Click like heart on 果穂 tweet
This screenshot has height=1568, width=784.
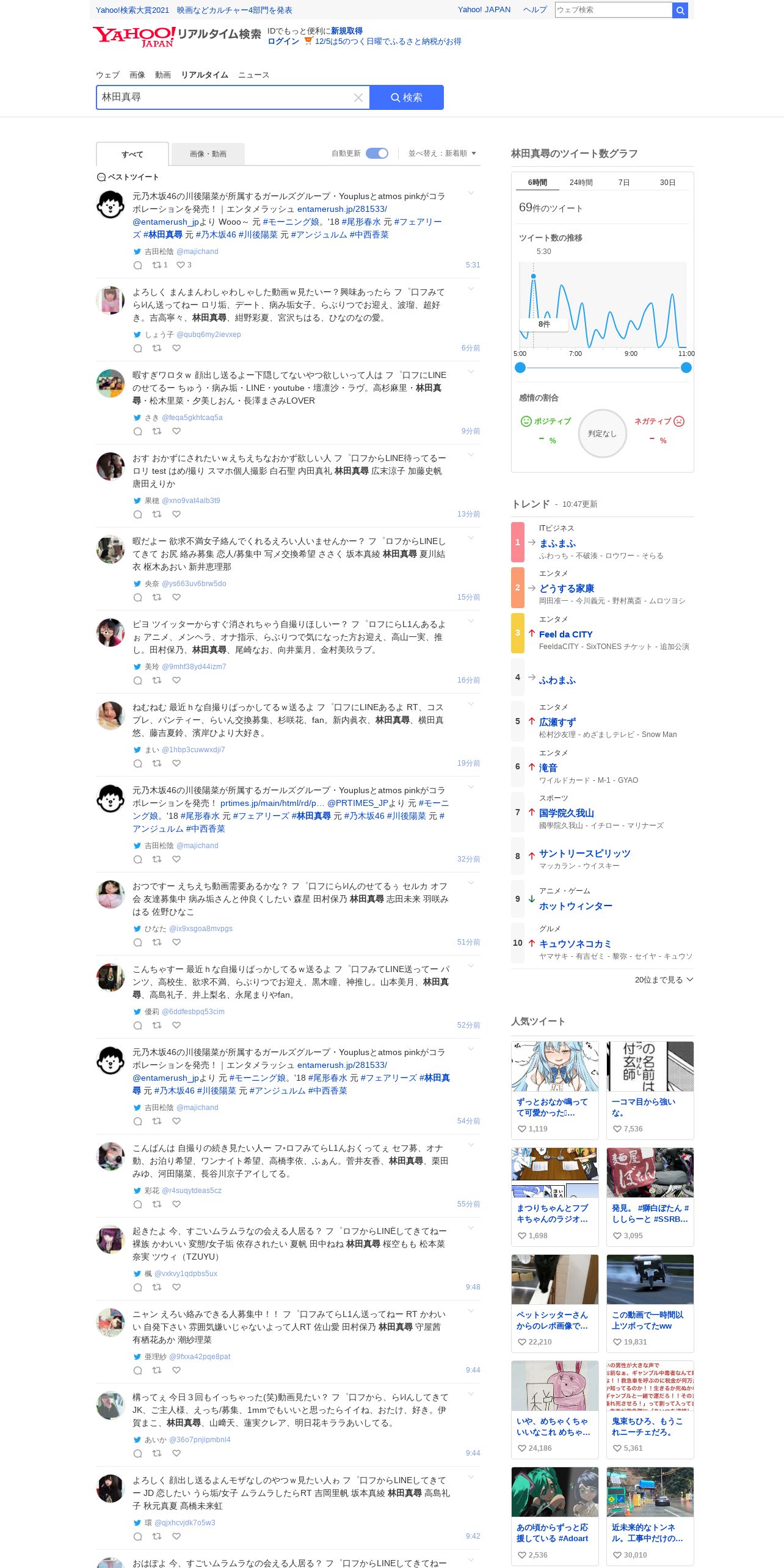(x=176, y=514)
